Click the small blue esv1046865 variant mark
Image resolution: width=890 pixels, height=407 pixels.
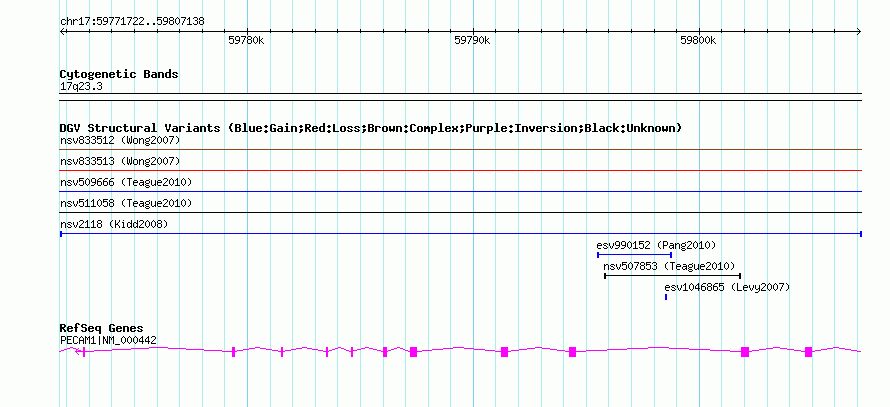pyautogui.click(x=666, y=297)
